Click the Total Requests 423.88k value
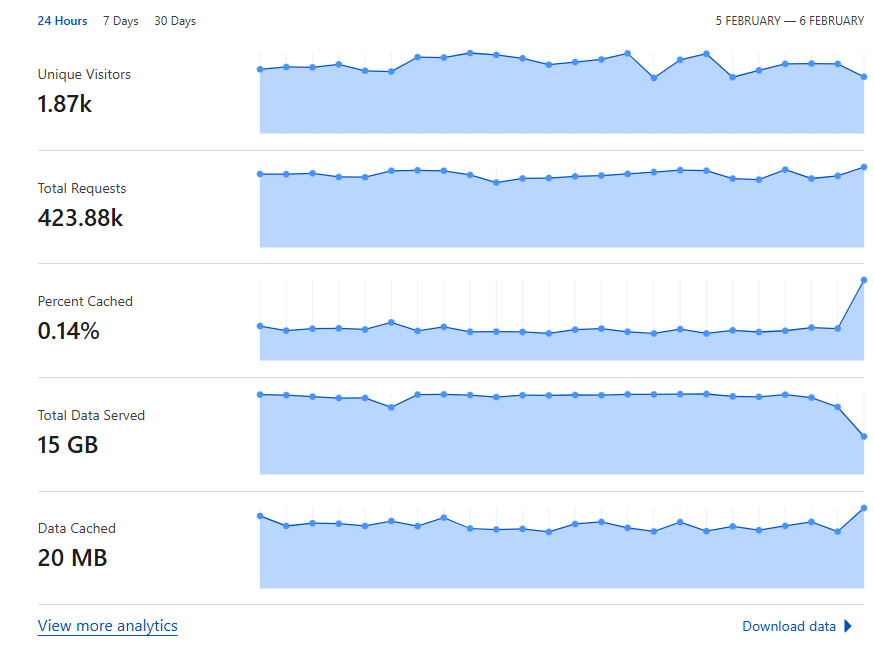Image resolution: width=874 pixels, height=655 pixels. (80, 218)
